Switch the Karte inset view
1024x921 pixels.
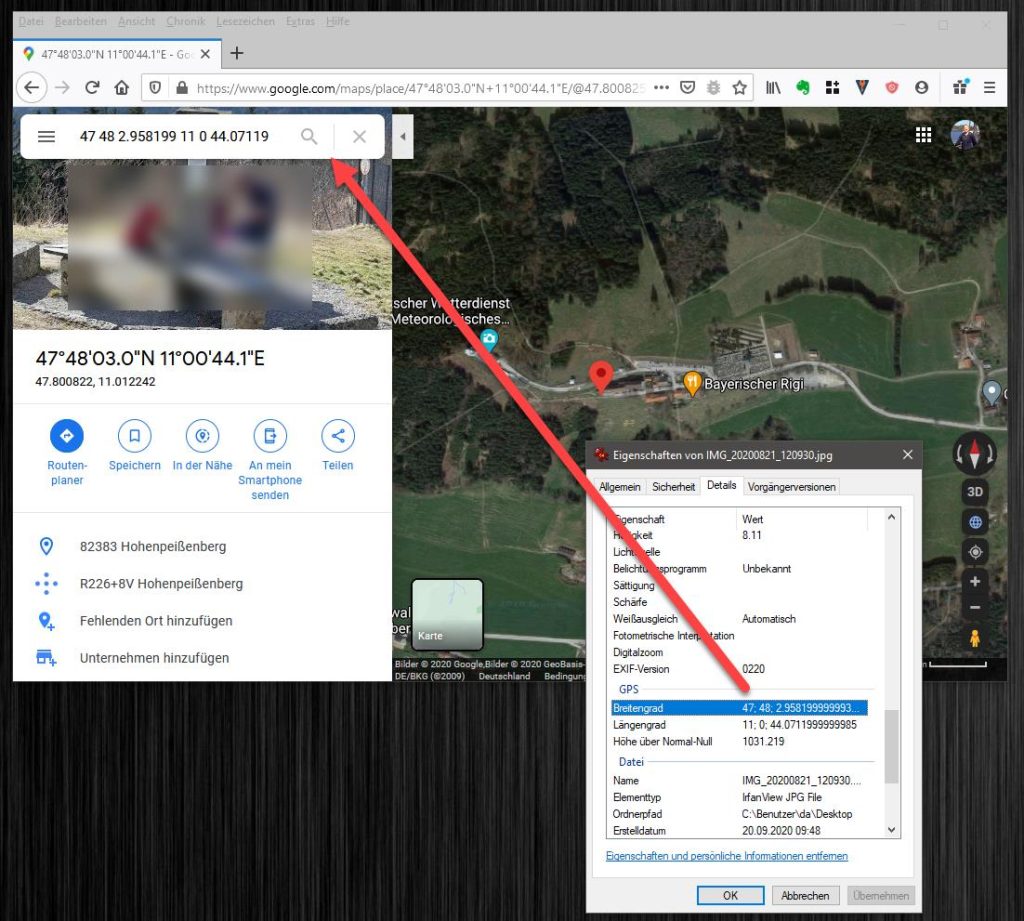coord(446,614)
